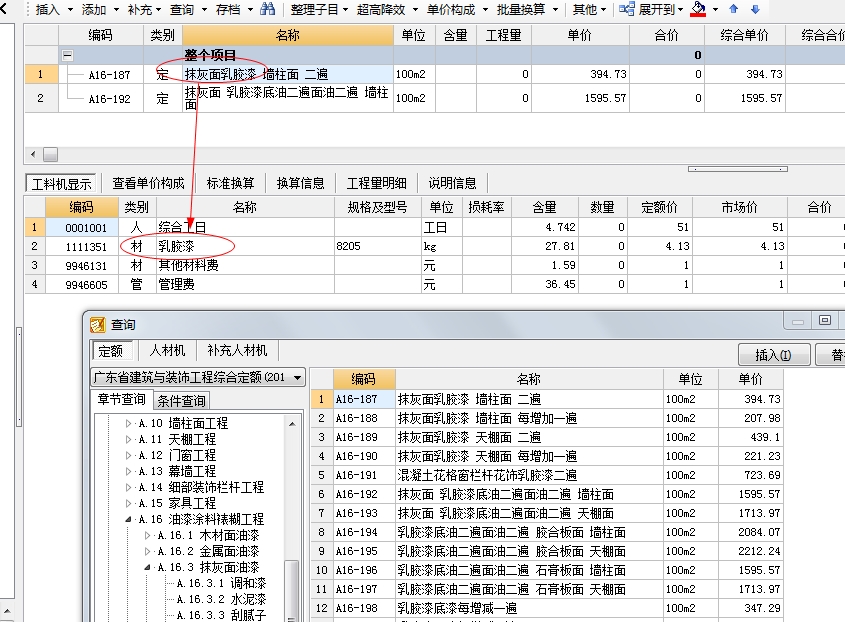Click the left chevron at top-left corner

click(x=4, y=9)
